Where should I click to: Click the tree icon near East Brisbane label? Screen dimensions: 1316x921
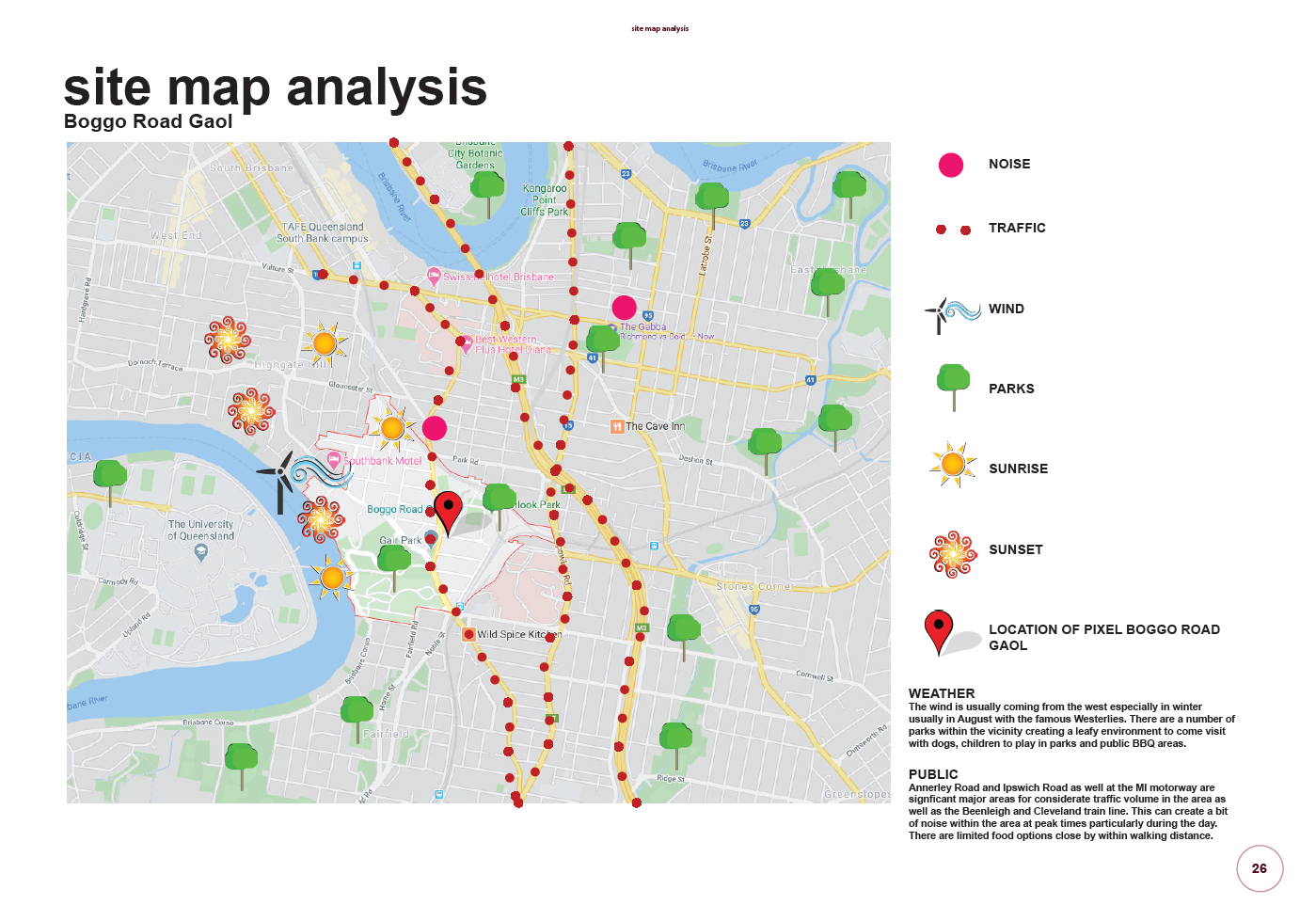(x=828, y=292)
